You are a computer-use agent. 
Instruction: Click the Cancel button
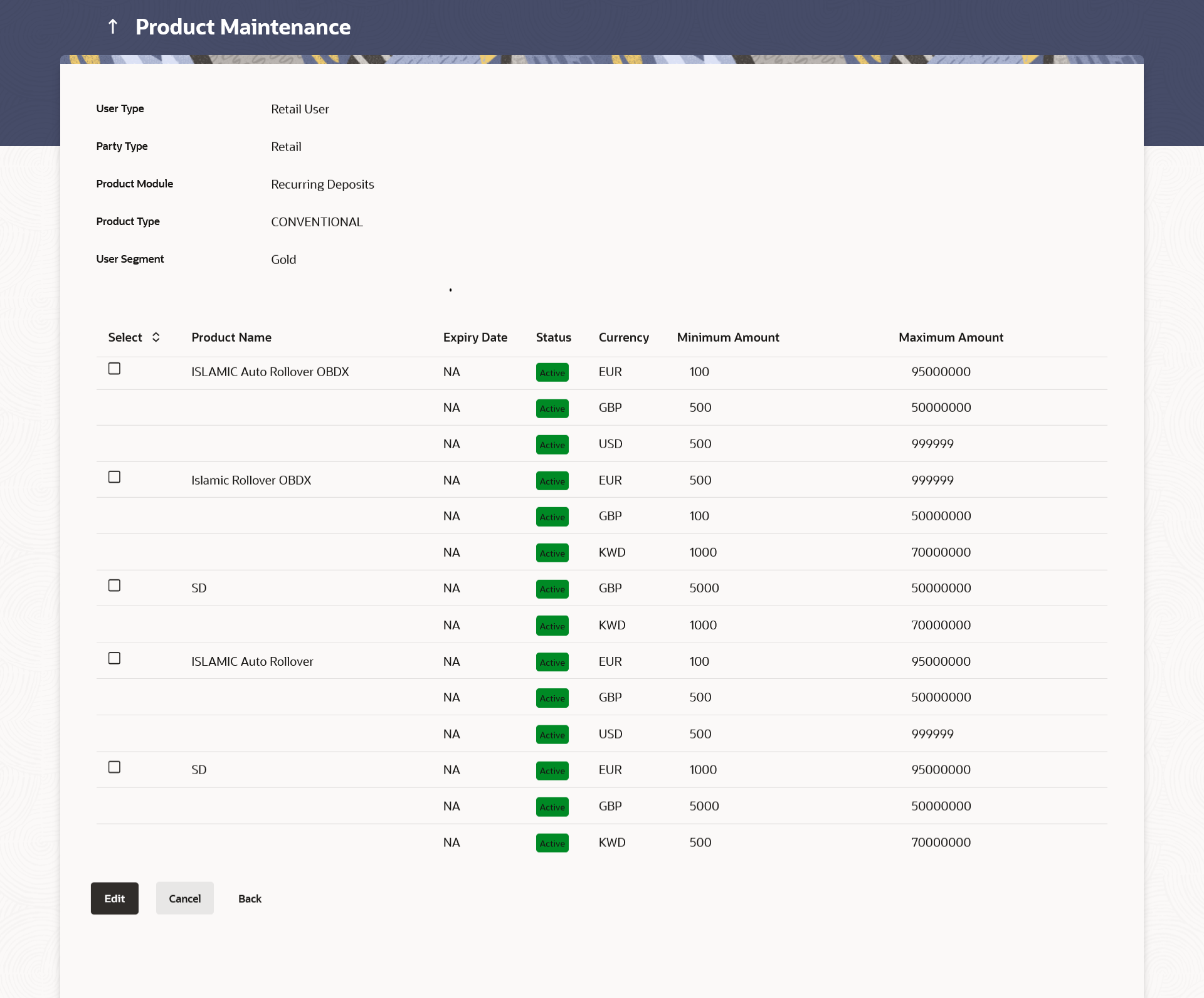[x=184, y=898]
